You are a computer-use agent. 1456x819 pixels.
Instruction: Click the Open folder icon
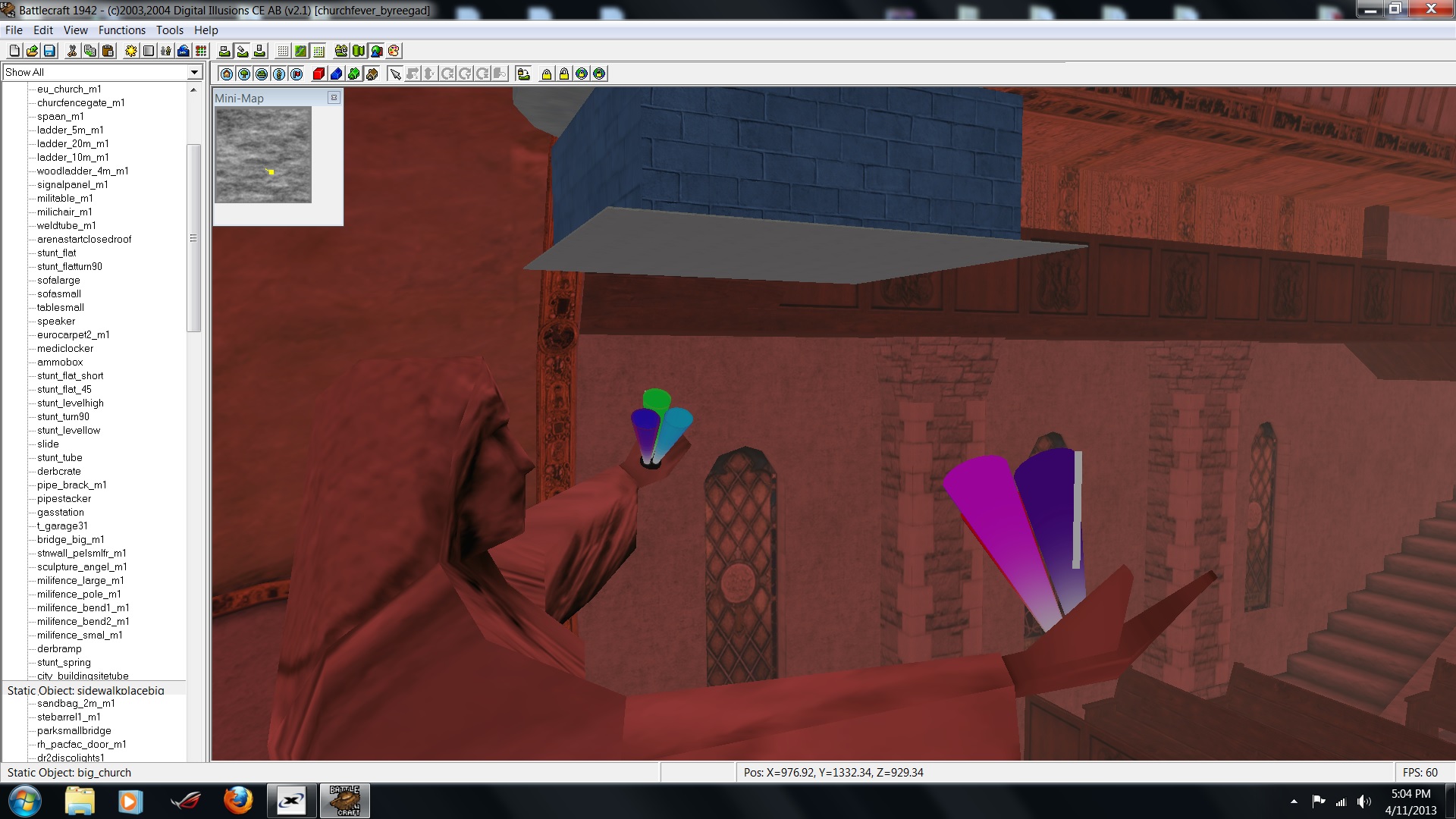click(32, 51)
